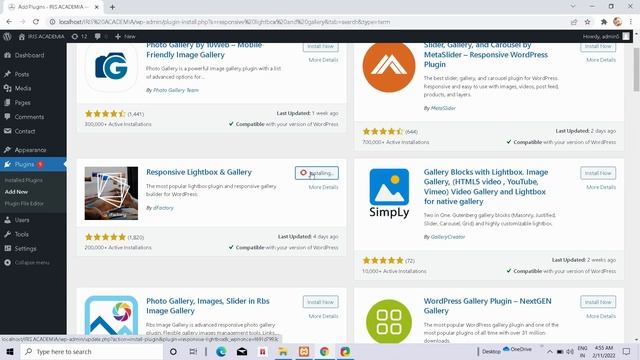Open Tools in sidebar

click(21, 234)
